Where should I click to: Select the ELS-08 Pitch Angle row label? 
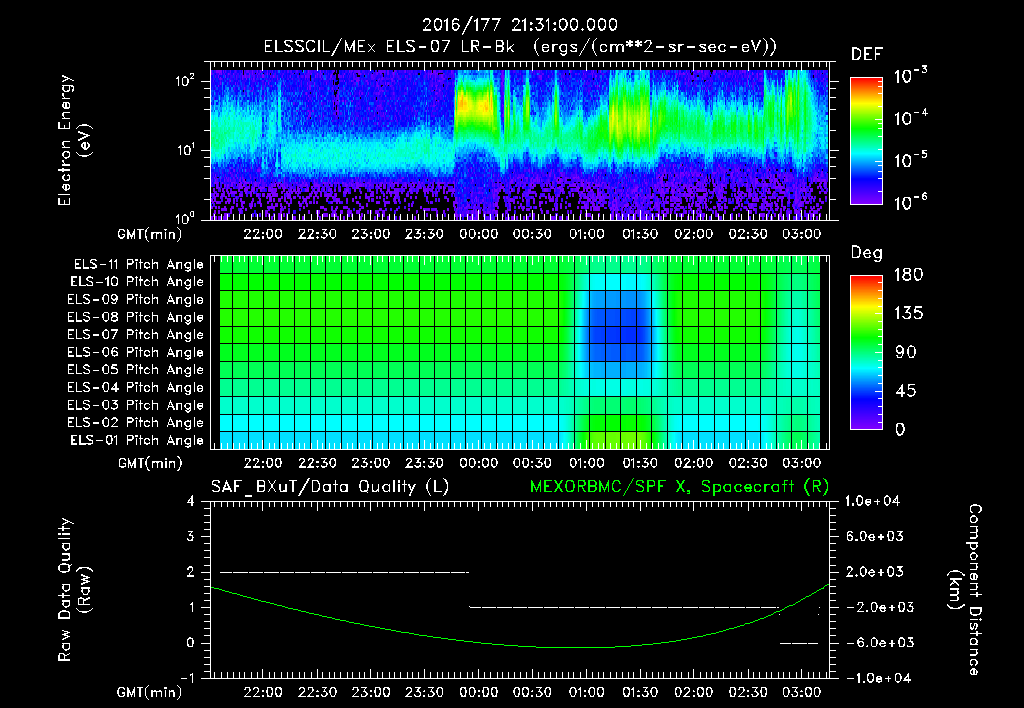(x=136, y=317)
